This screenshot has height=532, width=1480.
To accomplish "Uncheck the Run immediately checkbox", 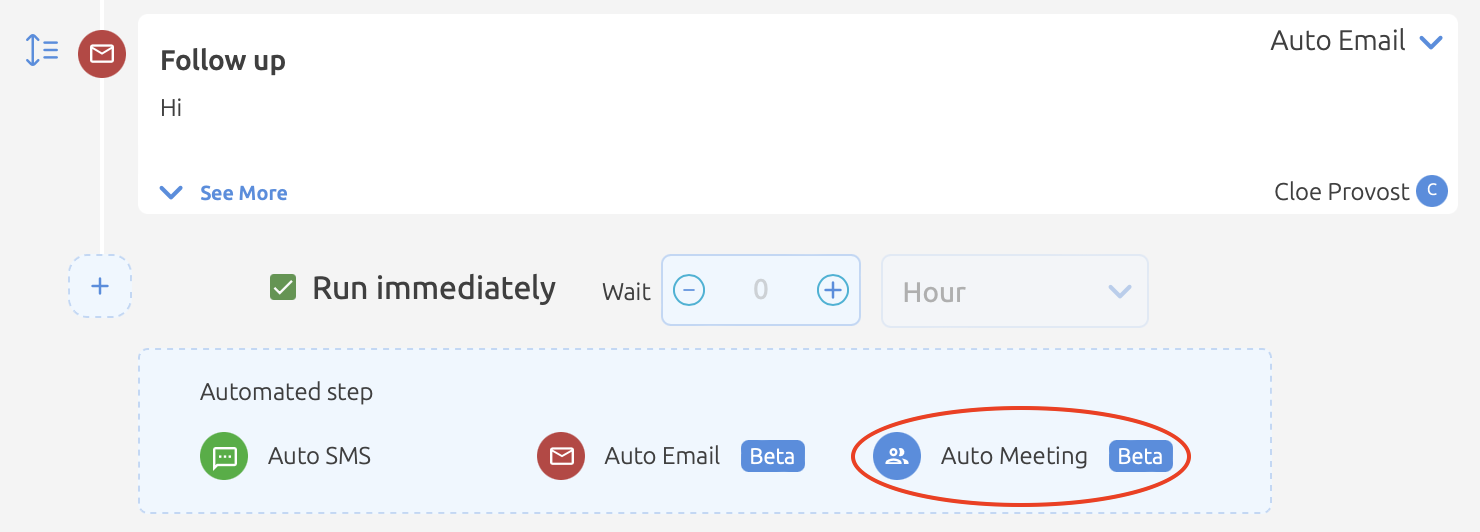I will pyautogui.click(x=283, y=288).
